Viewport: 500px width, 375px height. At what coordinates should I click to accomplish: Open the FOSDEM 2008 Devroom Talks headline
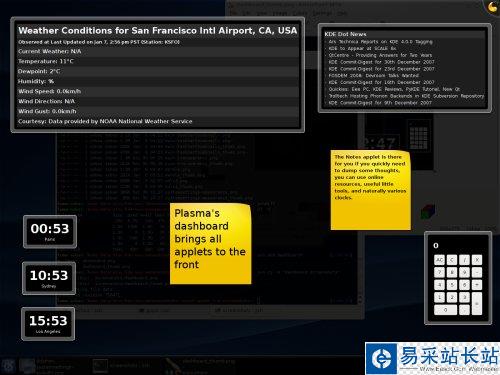tap(374, 76)
